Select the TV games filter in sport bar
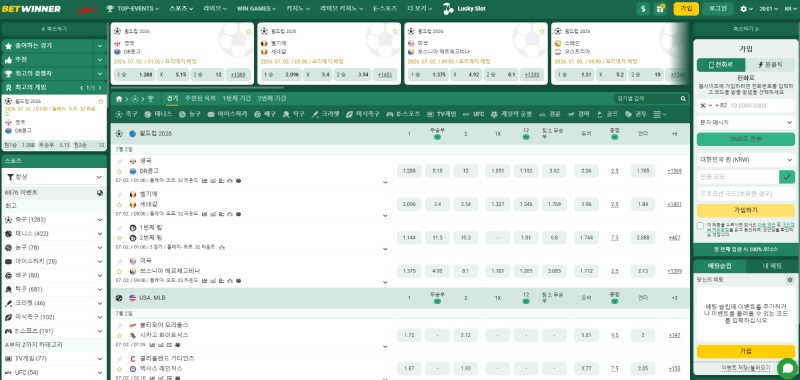The image size is (800, 380). (x=441, y=114)
